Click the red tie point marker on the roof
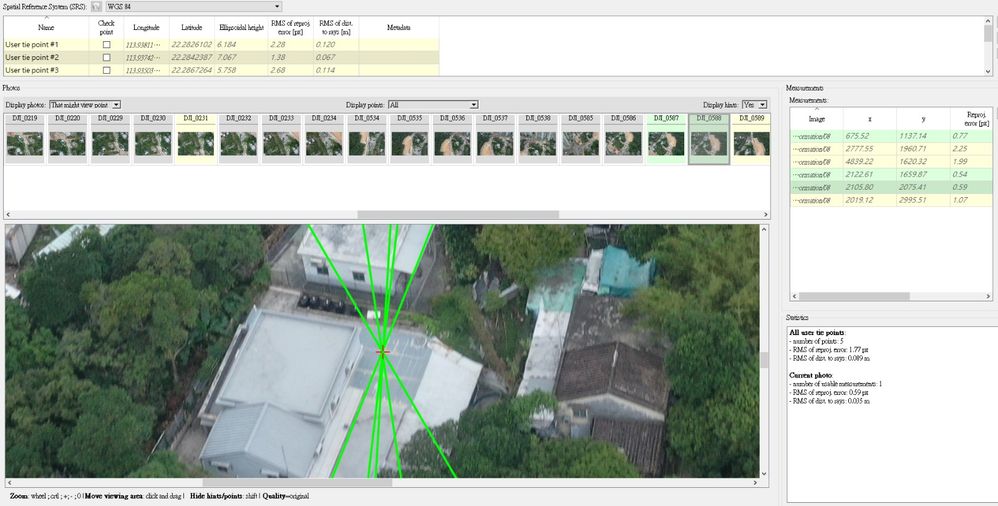 383,351
